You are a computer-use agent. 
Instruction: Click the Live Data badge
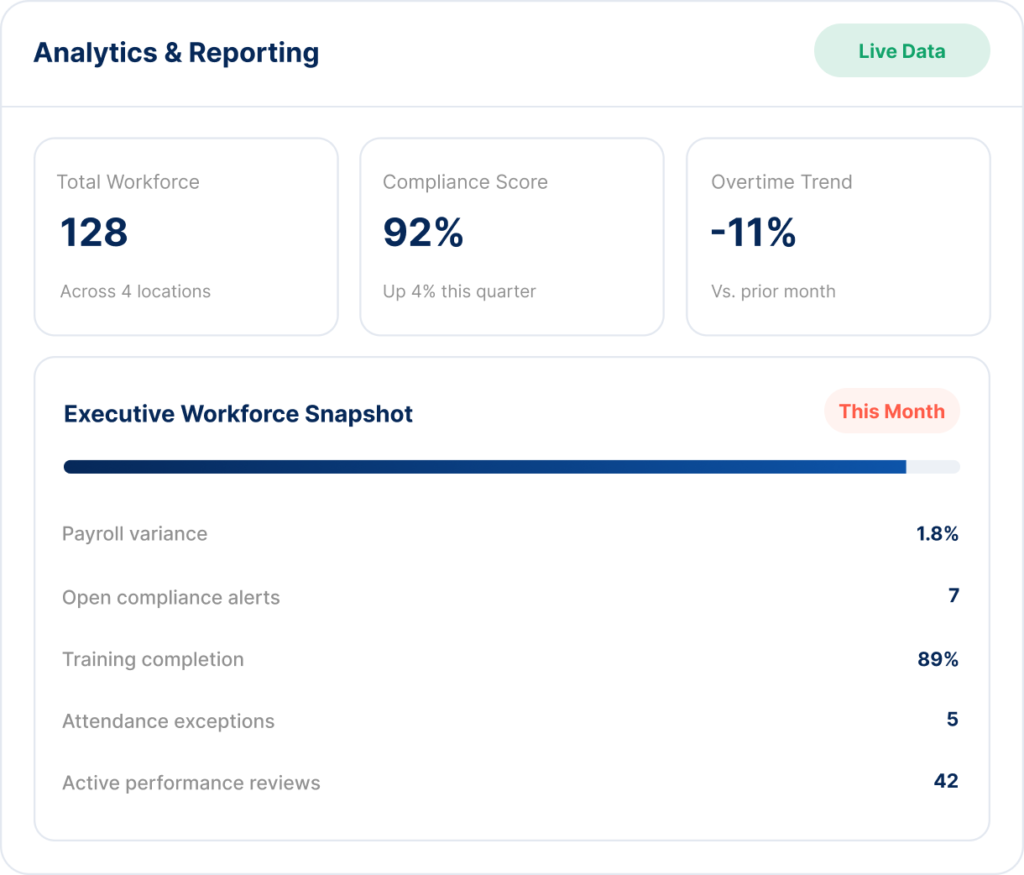pyautogui.click(x=902, y=51)
